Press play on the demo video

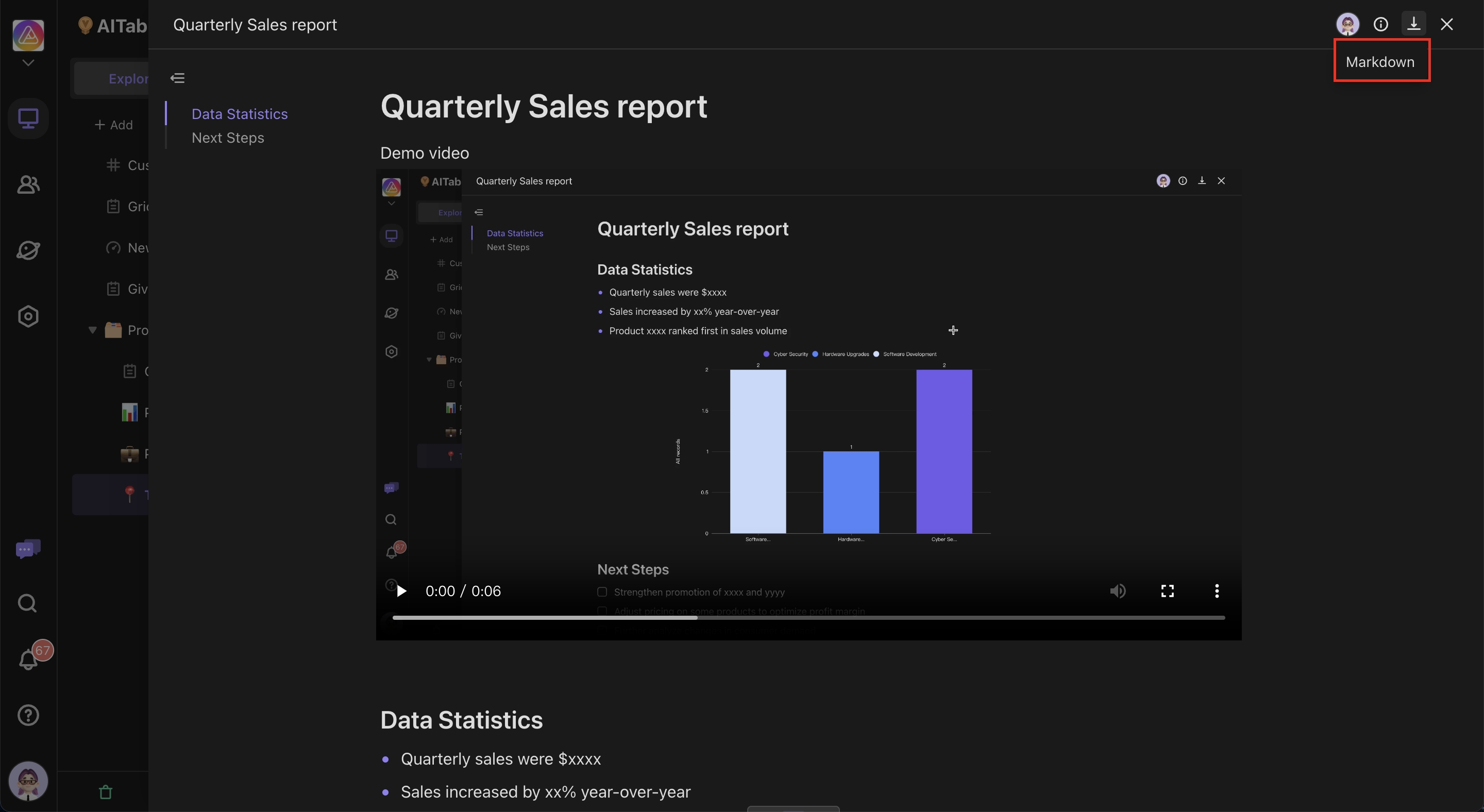[401, 591]
